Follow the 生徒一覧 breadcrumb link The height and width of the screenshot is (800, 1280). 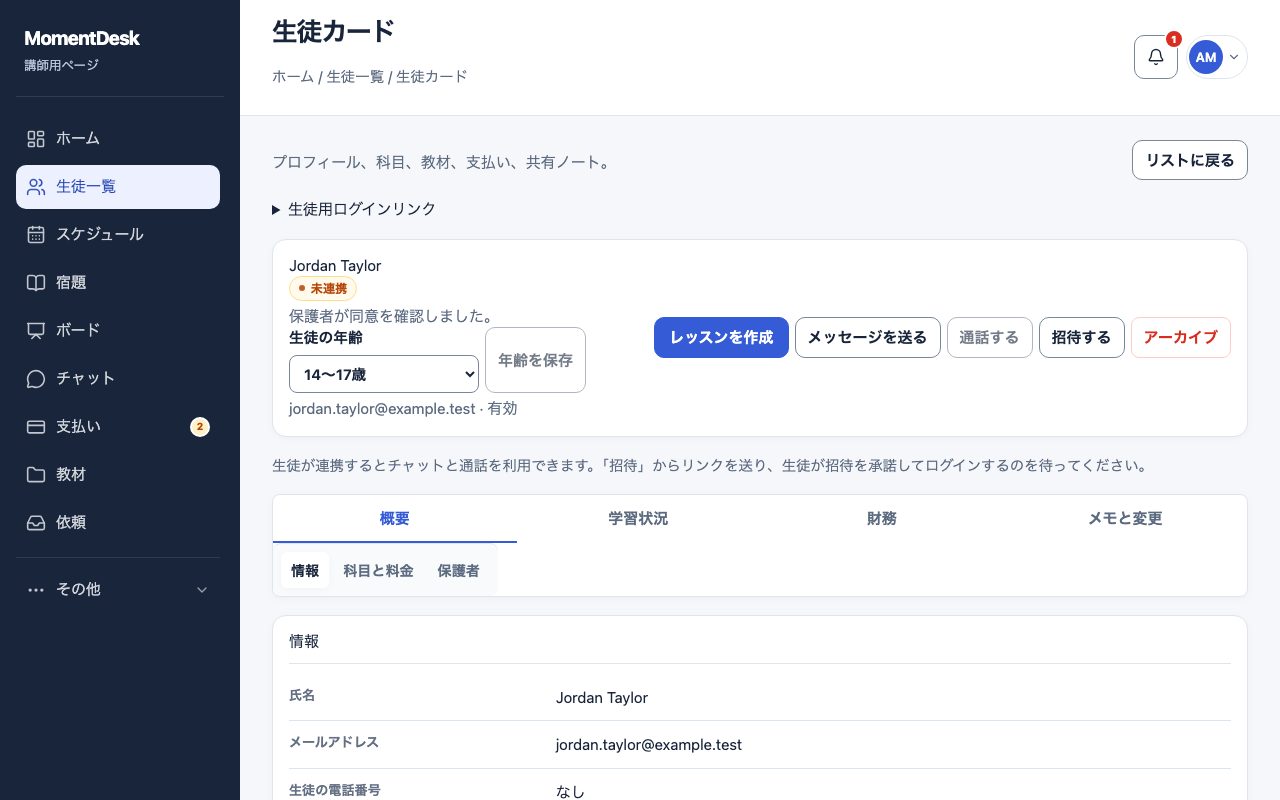pos(355,76)
